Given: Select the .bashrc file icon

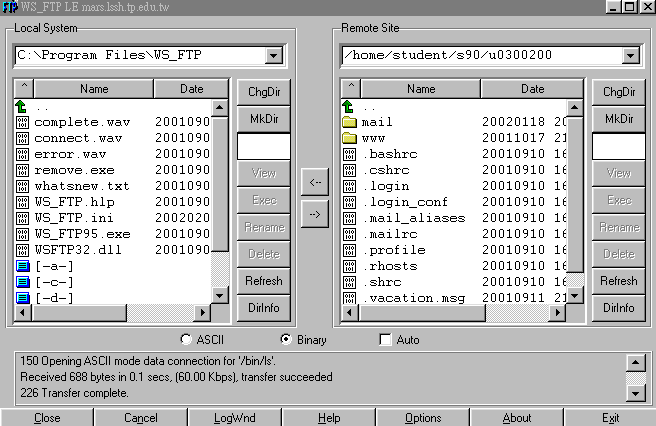Looking at the screenshot, I should click(x=349, y=154).
